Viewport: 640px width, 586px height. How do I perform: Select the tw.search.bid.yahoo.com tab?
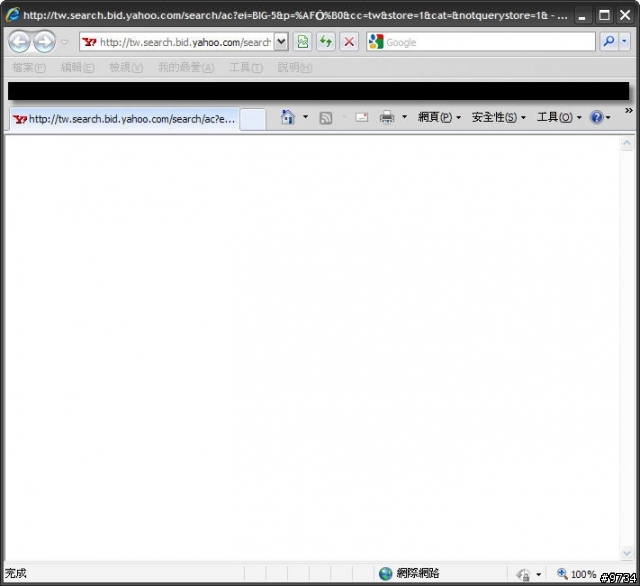[x=124, y=119]
